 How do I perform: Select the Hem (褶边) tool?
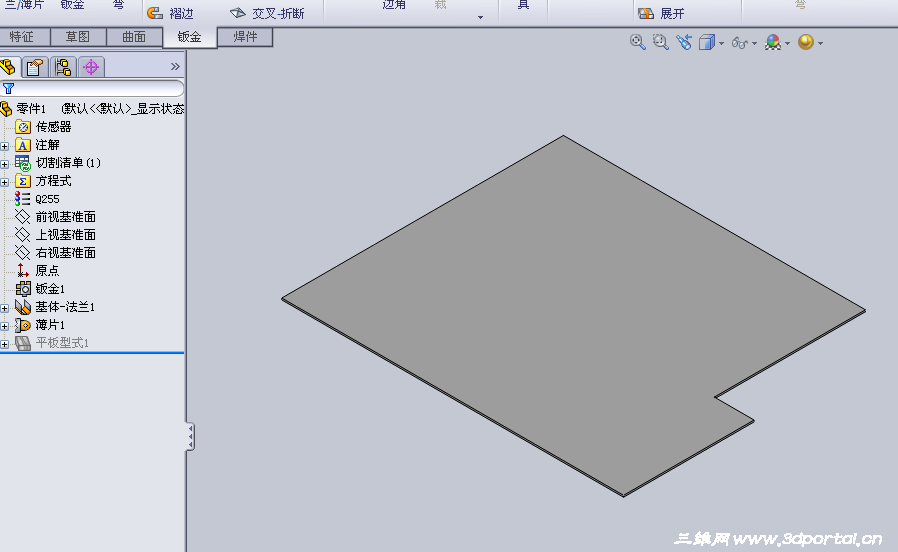pos(170,13)
